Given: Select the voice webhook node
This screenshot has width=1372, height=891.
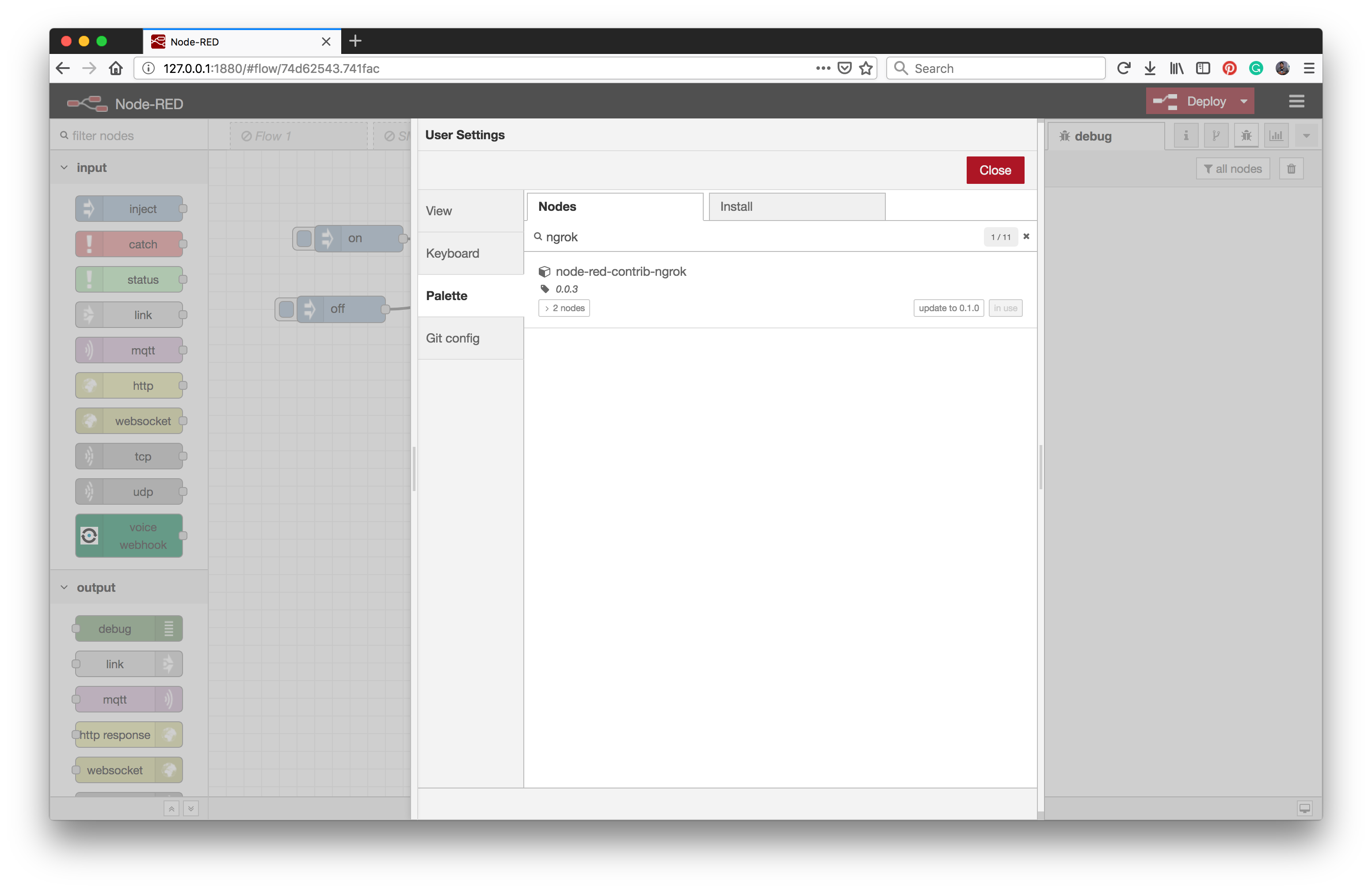Looking at the screenshot, I should tap(129, 535).
